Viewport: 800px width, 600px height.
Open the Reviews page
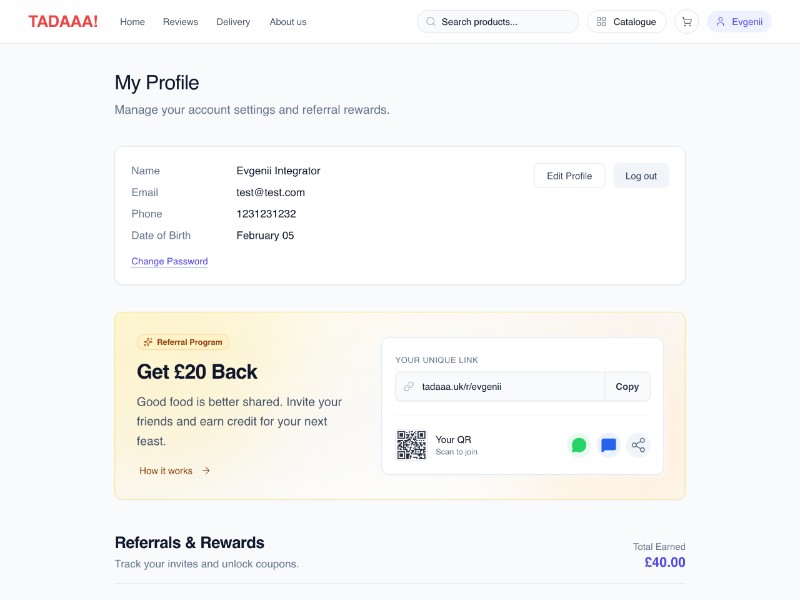tap(180, 22)
